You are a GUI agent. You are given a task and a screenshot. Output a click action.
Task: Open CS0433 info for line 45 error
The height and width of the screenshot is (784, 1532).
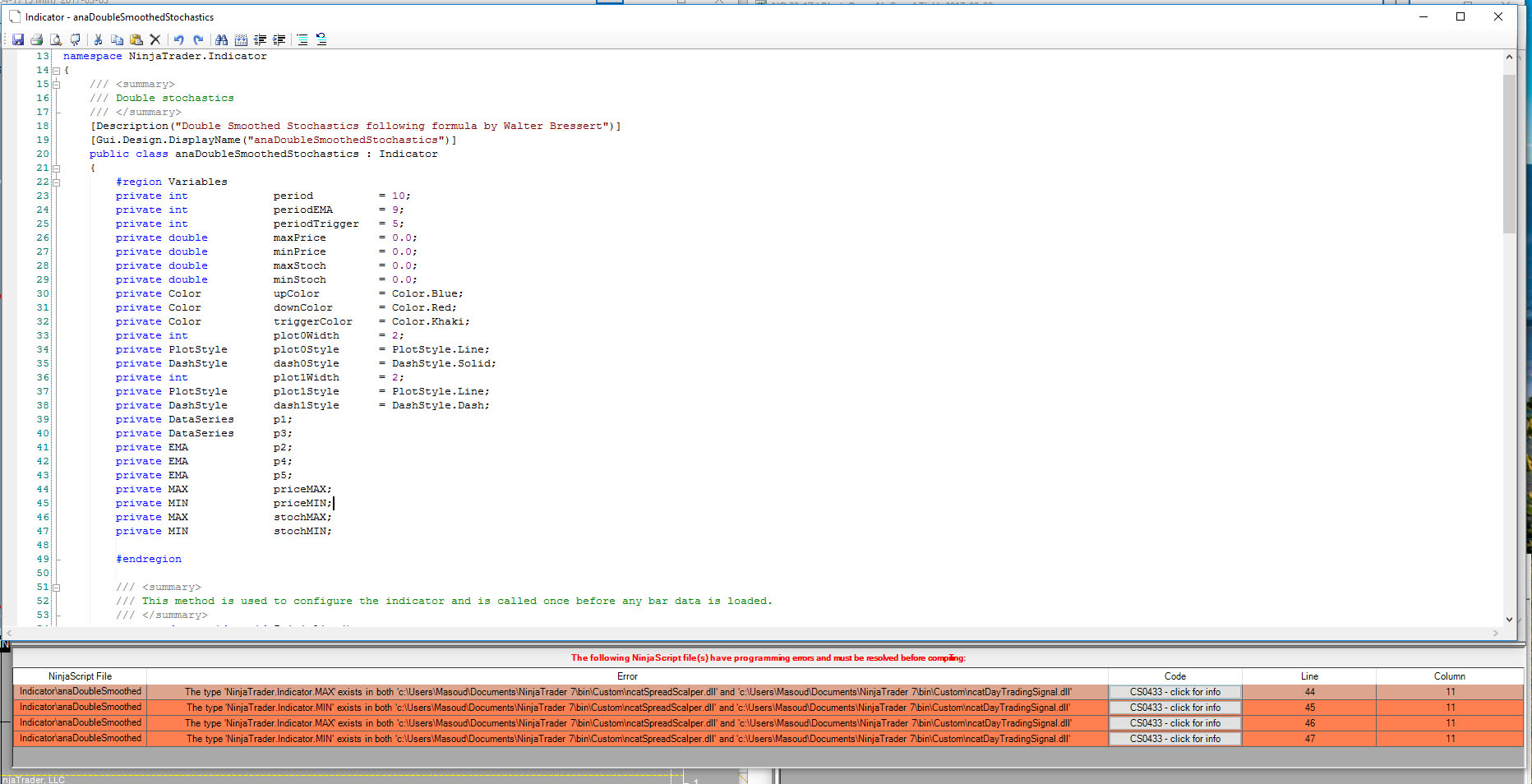click(1174, 708)
